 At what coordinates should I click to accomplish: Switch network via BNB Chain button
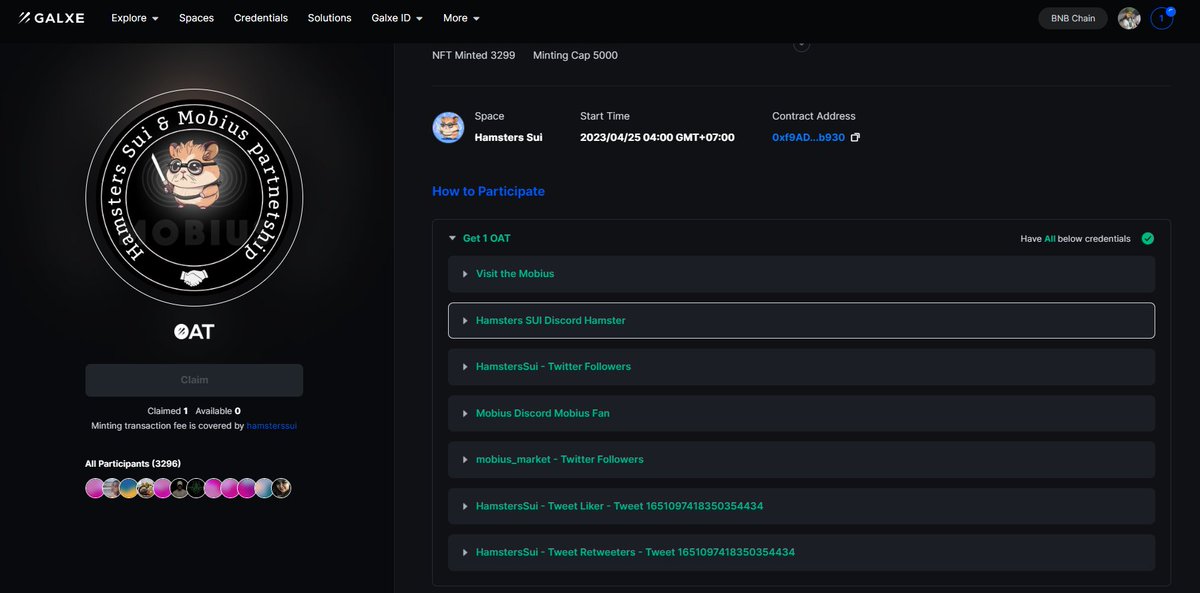[1073, 18]
